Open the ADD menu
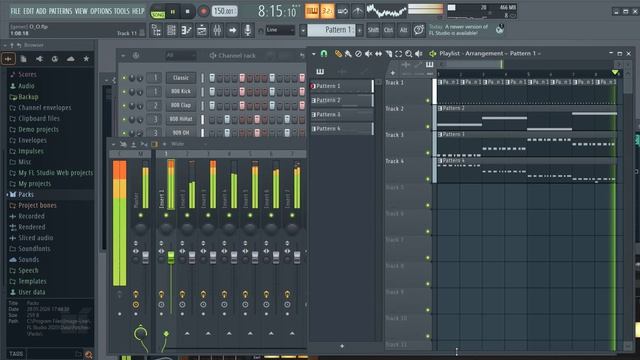The width and height of the screenshot is (640, 360). [x=41, y=11]
